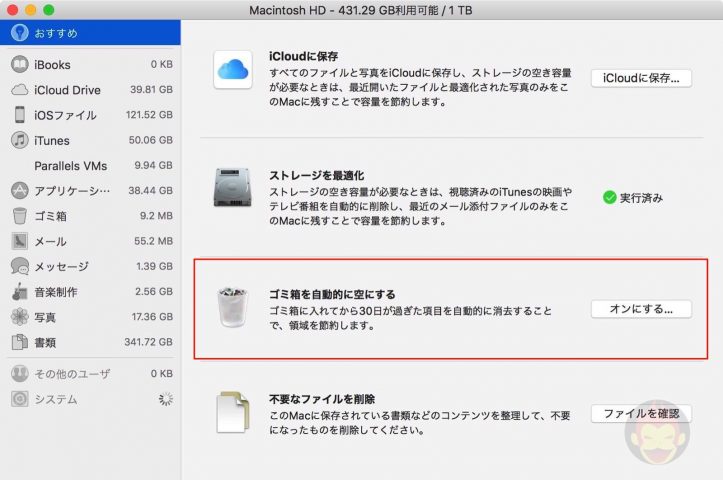Click the hard drive icon for ストレージを最適化
723x480 pixels.
tap(233, 188)
